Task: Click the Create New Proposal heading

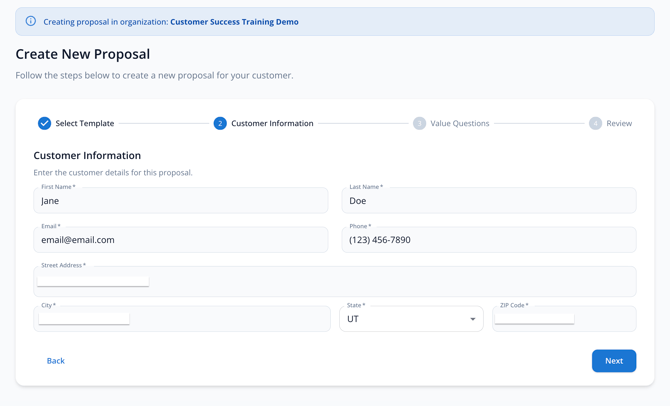Action: 82,54
